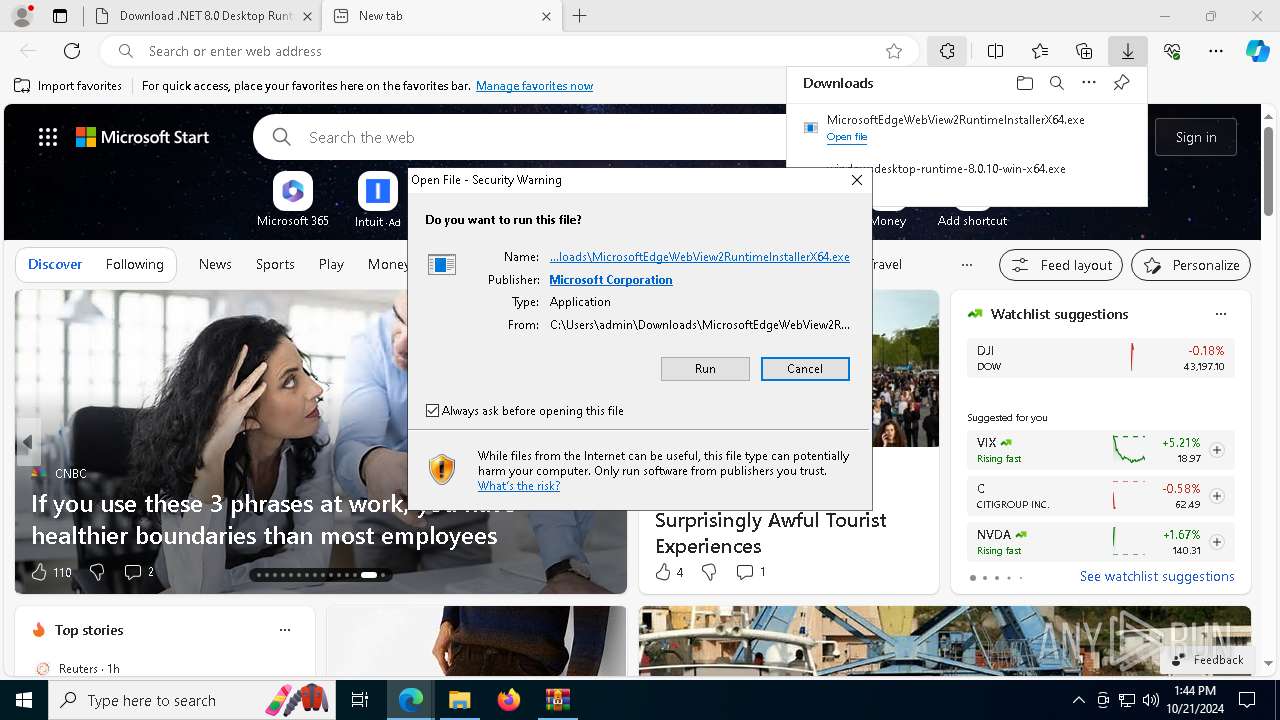Image resolution: width=1280 pixels, height=720 pixels.
Task: Open the tab actions menu icon
Action: 60,16
